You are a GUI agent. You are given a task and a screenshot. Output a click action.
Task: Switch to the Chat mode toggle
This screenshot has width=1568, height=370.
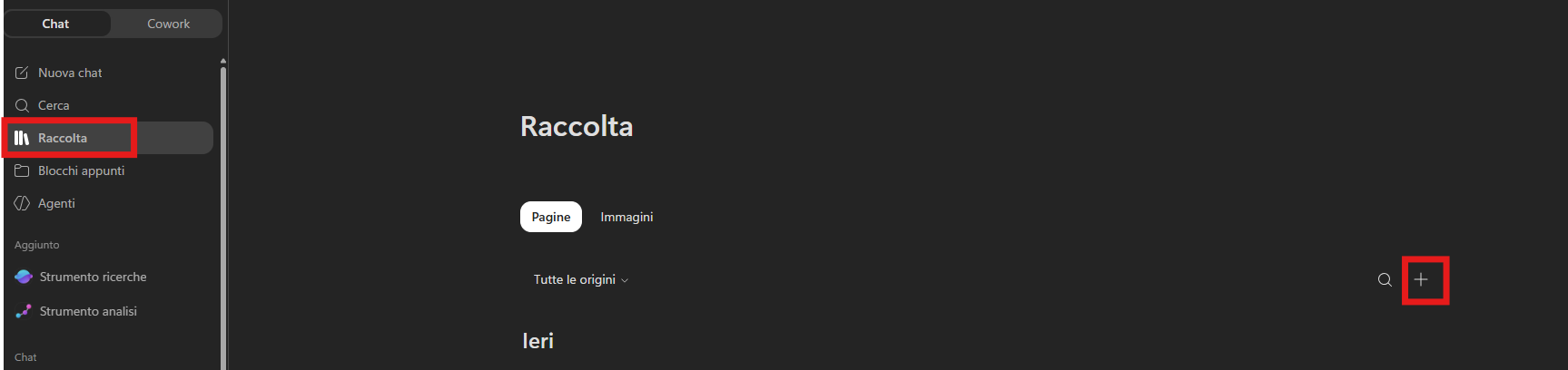(56, 24)
